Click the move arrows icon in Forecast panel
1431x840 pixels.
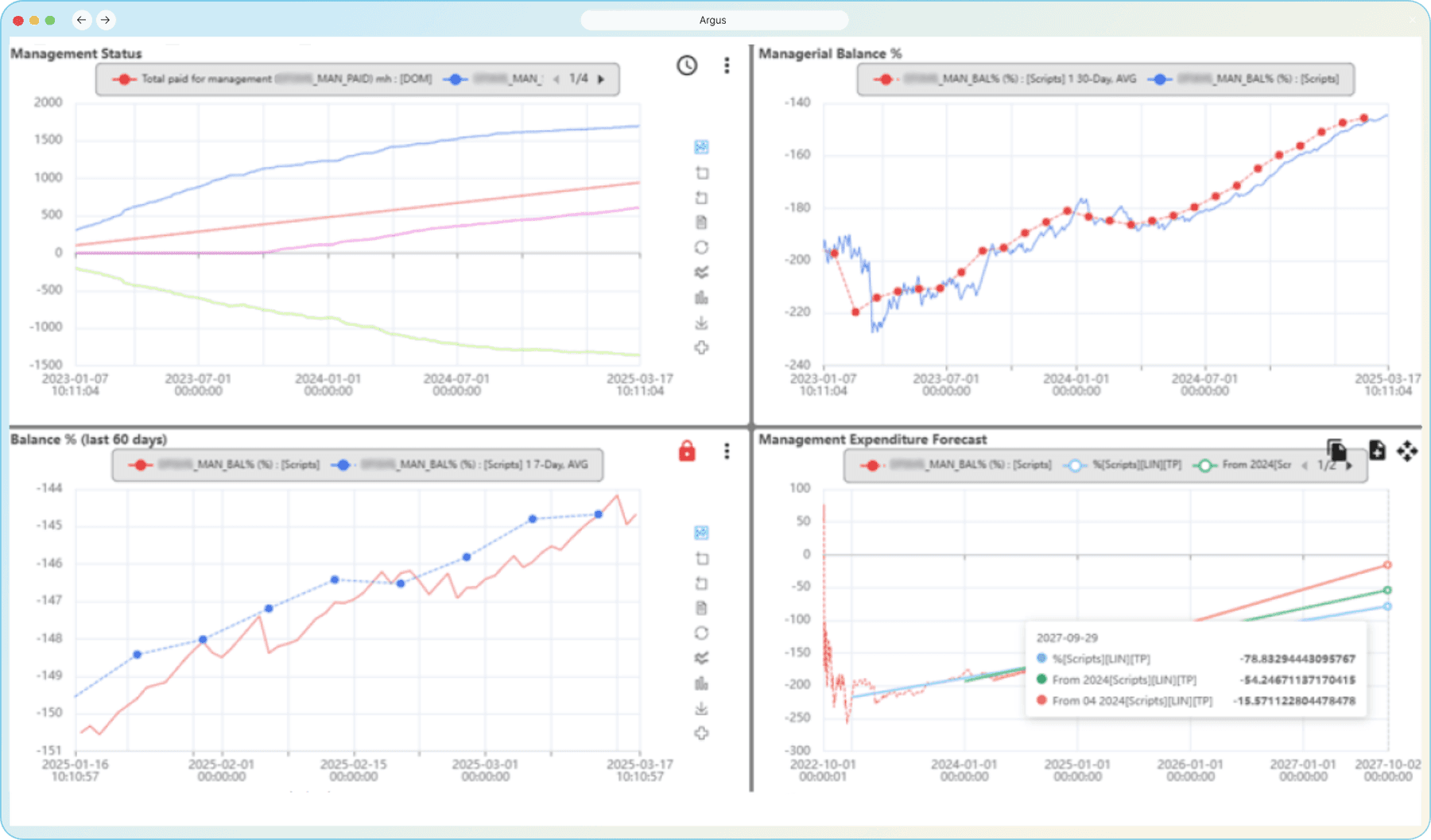point(1406,451)
